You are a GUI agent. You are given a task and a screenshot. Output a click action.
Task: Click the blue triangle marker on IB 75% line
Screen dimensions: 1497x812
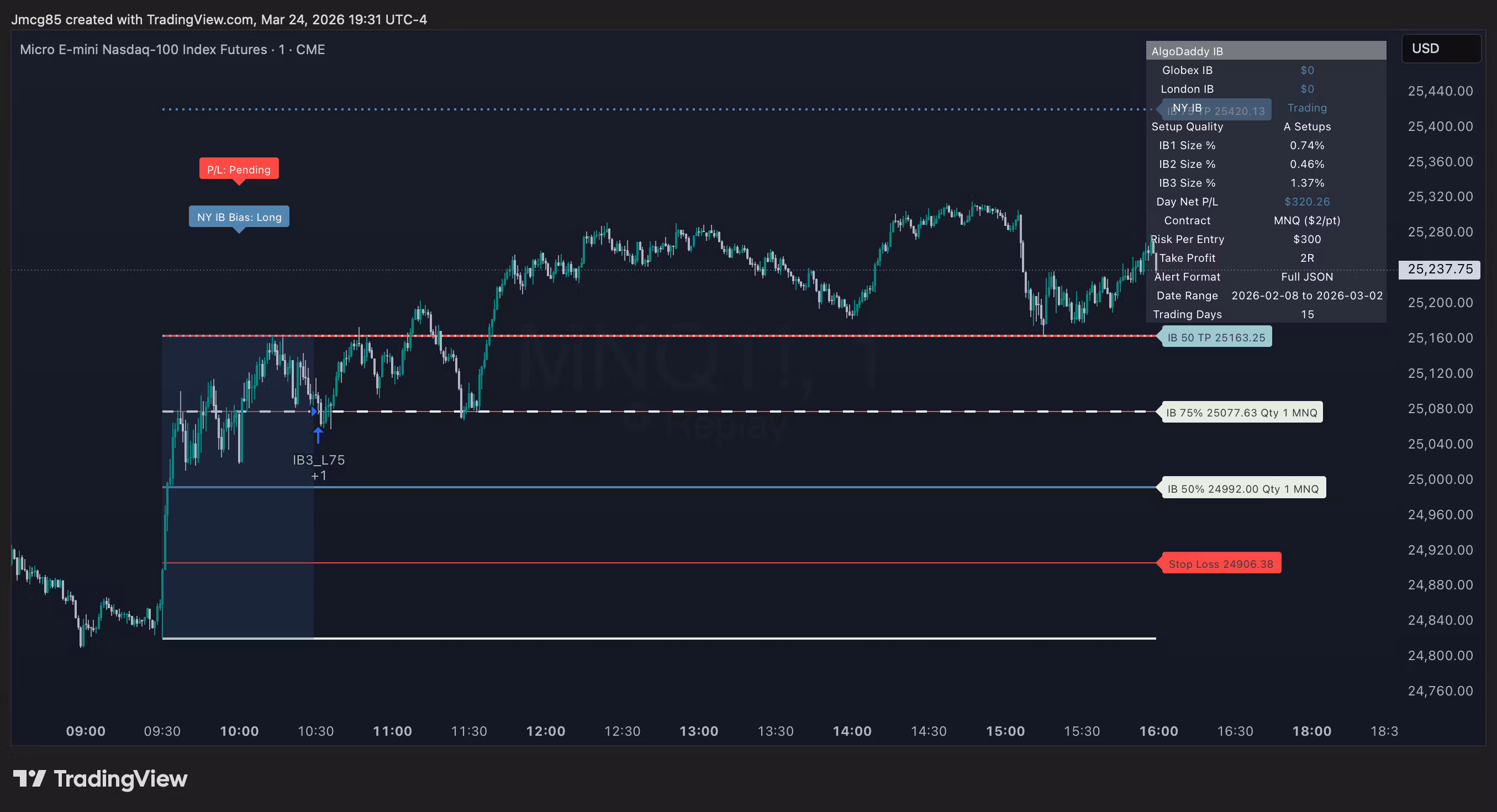(314, 412)
